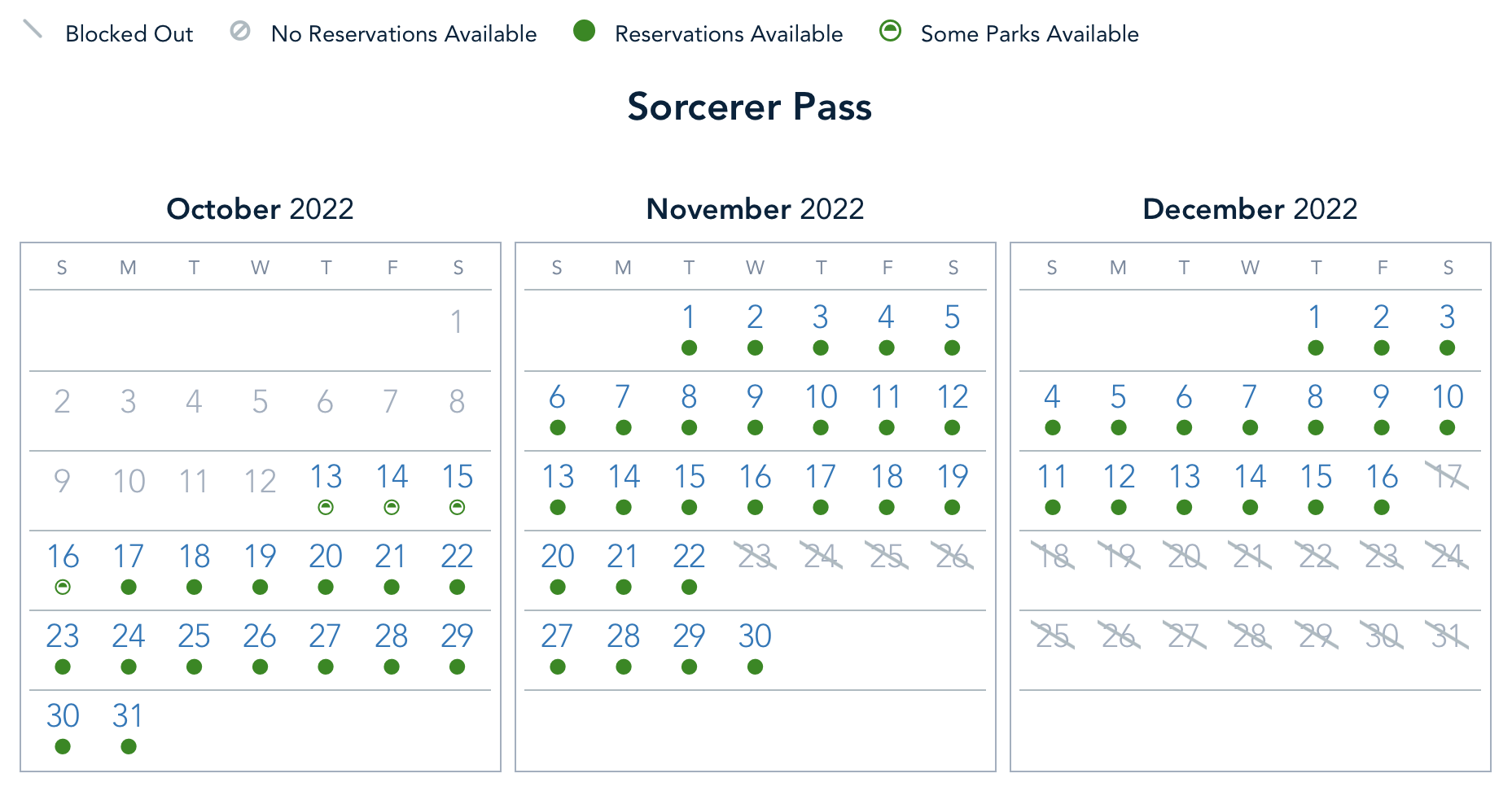Click the Sorcerer Pass title

point(749,107)
